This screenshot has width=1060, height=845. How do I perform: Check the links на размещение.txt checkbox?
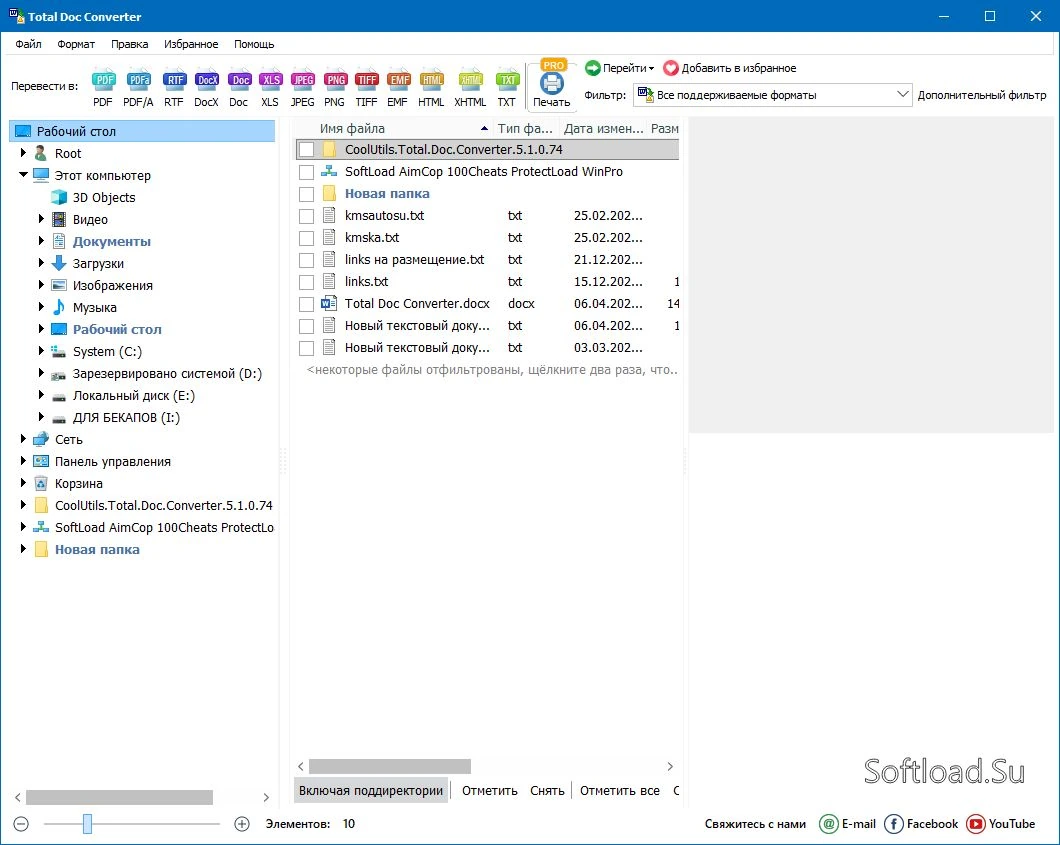(x=306, y=260)
